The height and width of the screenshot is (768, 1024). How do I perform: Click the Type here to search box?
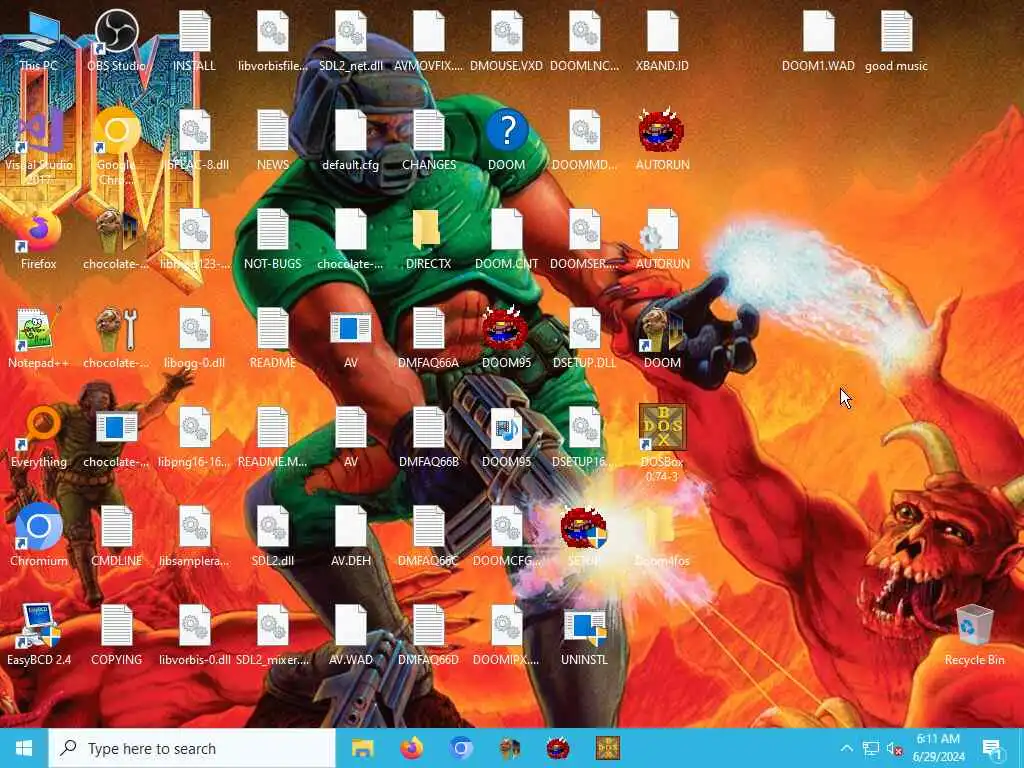click(192, 748)
